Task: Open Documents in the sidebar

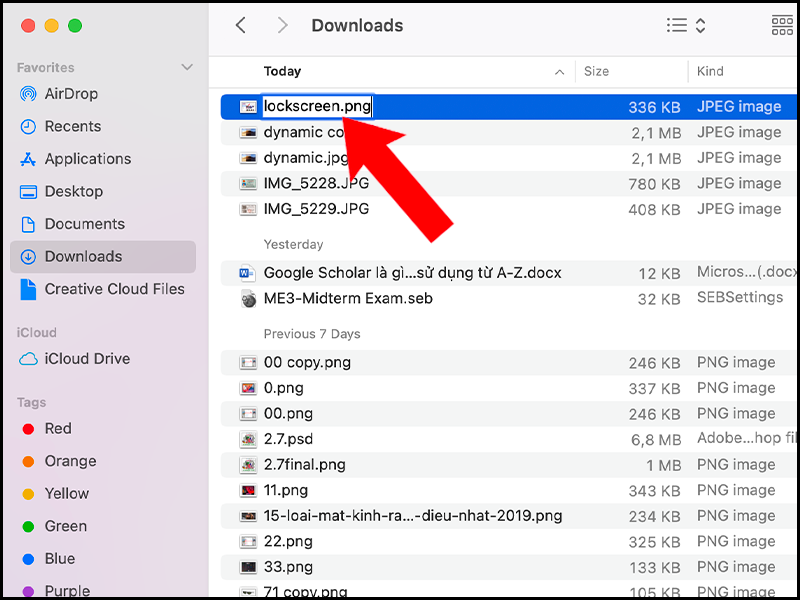Action: tap(84, 224)
